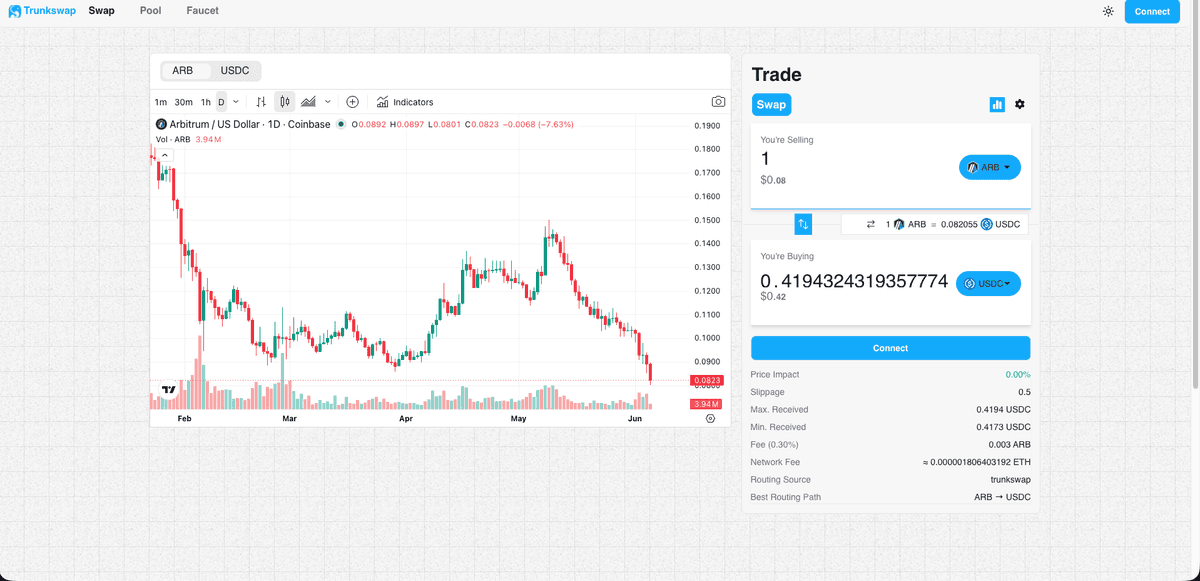Go to the Pool page
1200x581 pixels.
tap(151, 11)
